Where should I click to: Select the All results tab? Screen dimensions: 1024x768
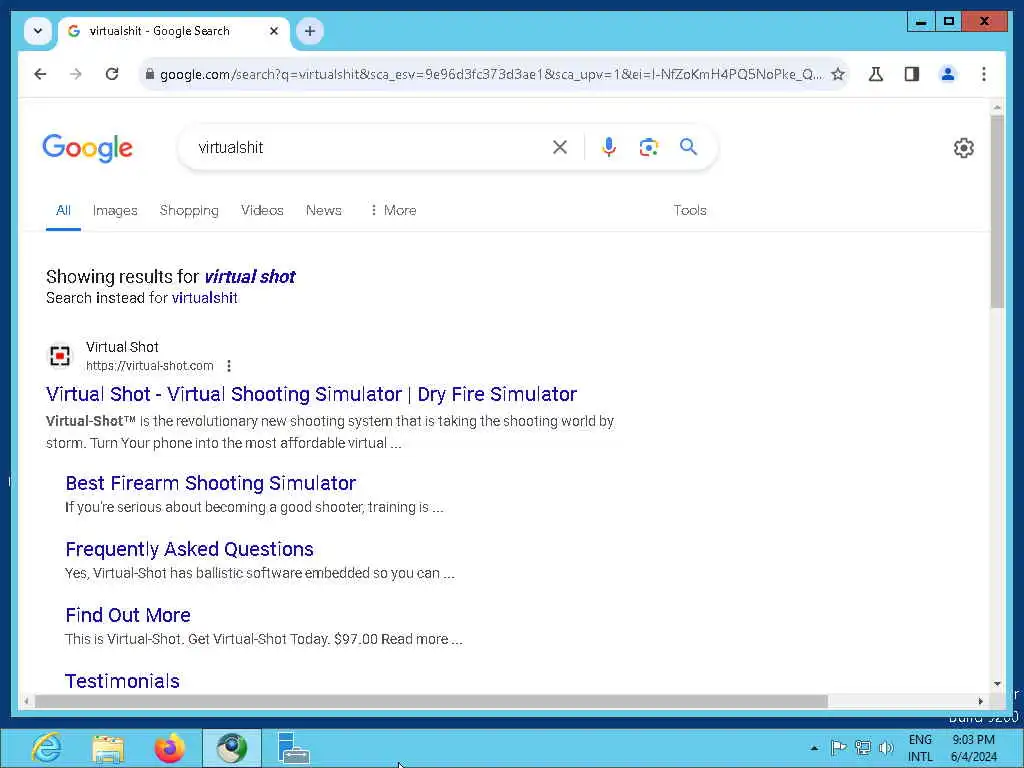[x=63, y=210]
